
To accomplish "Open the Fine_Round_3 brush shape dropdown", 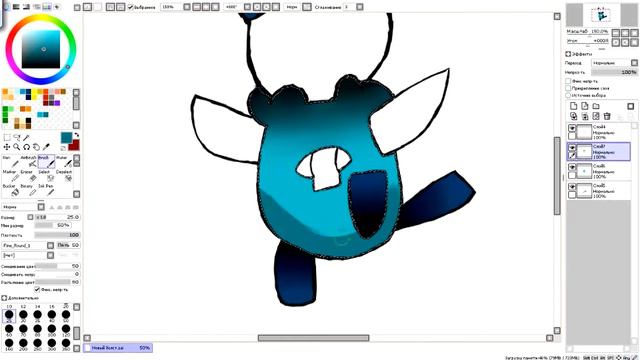I will click(50, 245).
